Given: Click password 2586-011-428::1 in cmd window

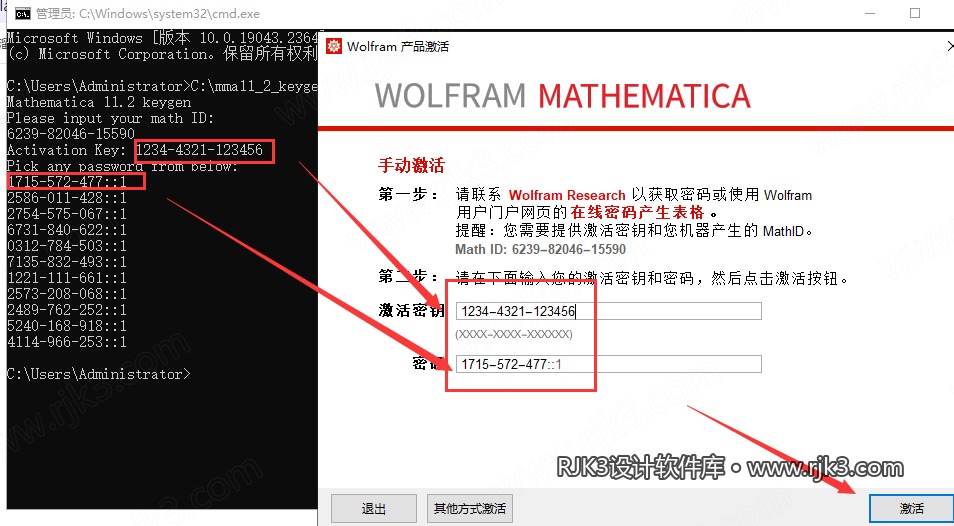Looking at the screenshot, I should (67, 198).
